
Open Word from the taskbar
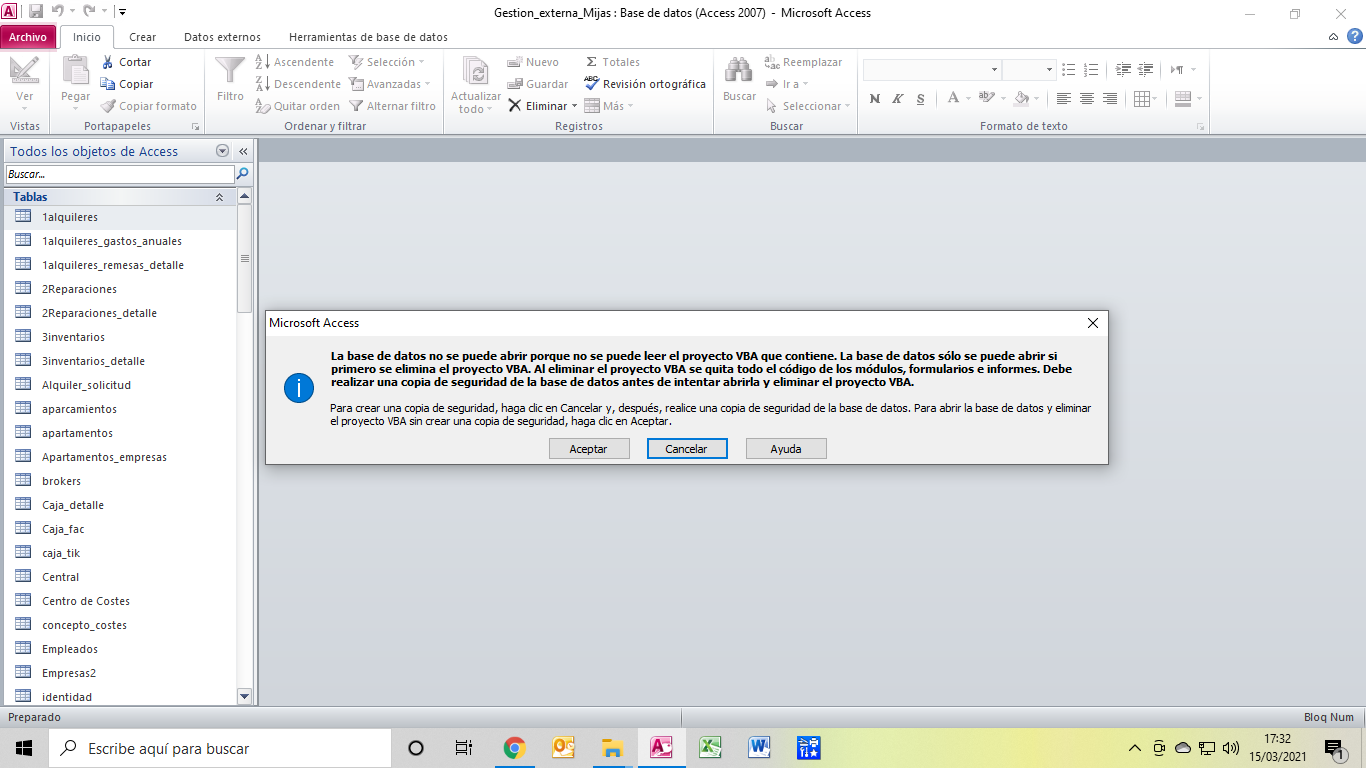(x=760, y=747)
